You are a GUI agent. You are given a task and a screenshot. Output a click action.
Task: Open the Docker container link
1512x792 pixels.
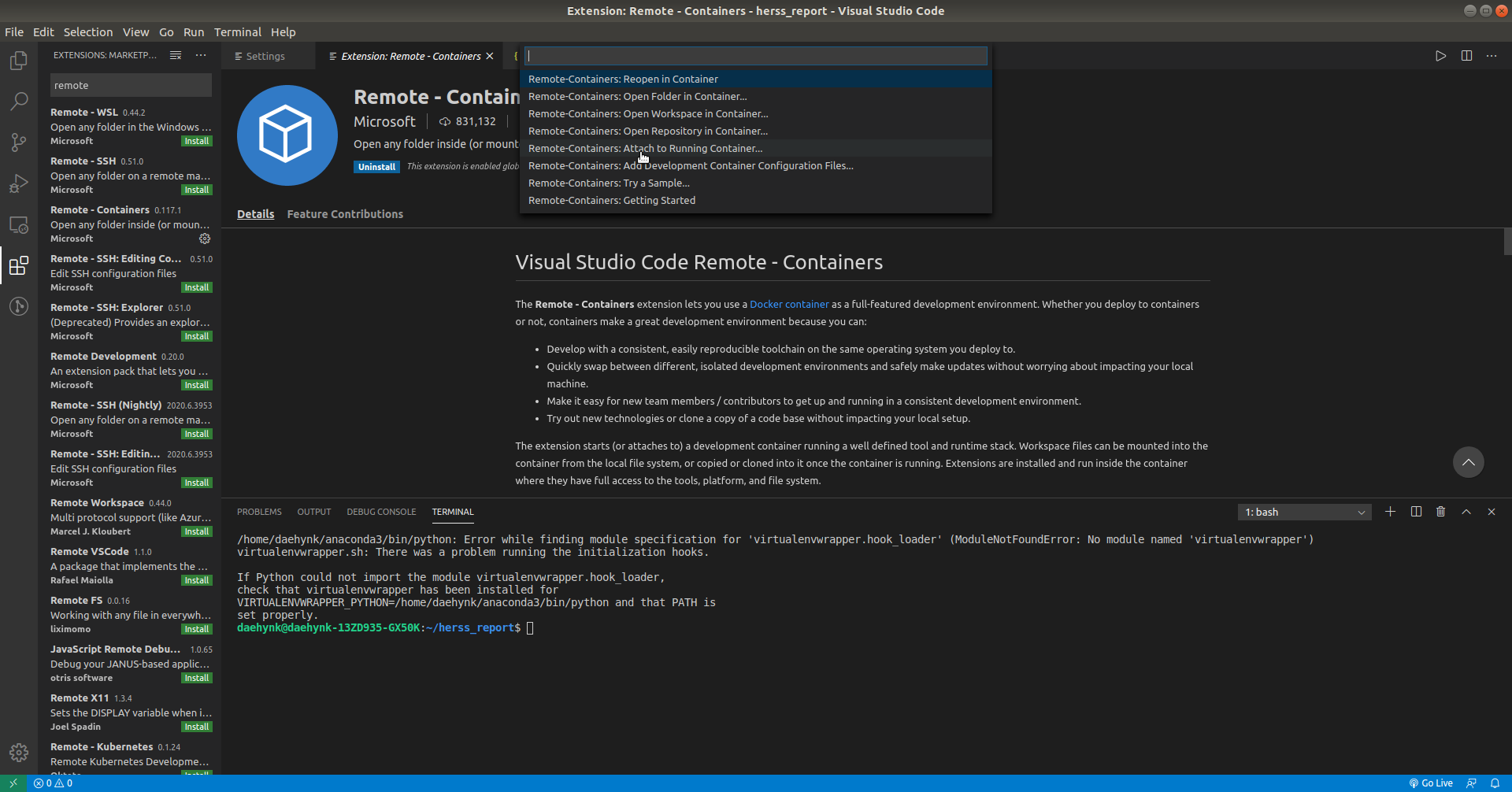789,304
